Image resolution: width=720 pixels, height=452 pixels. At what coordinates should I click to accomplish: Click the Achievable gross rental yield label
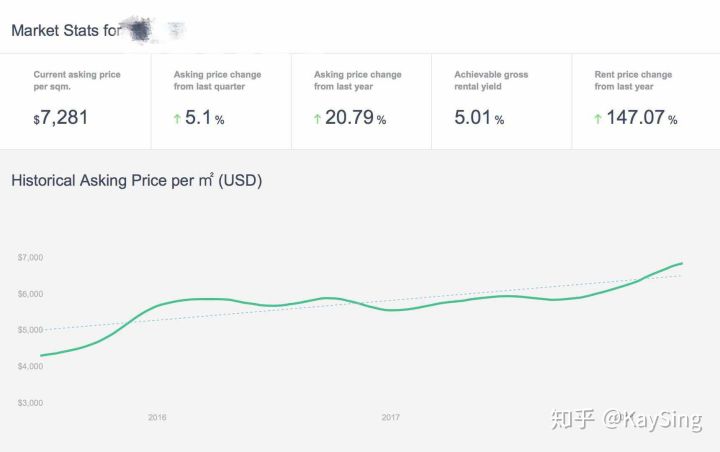tap(491, 80)
